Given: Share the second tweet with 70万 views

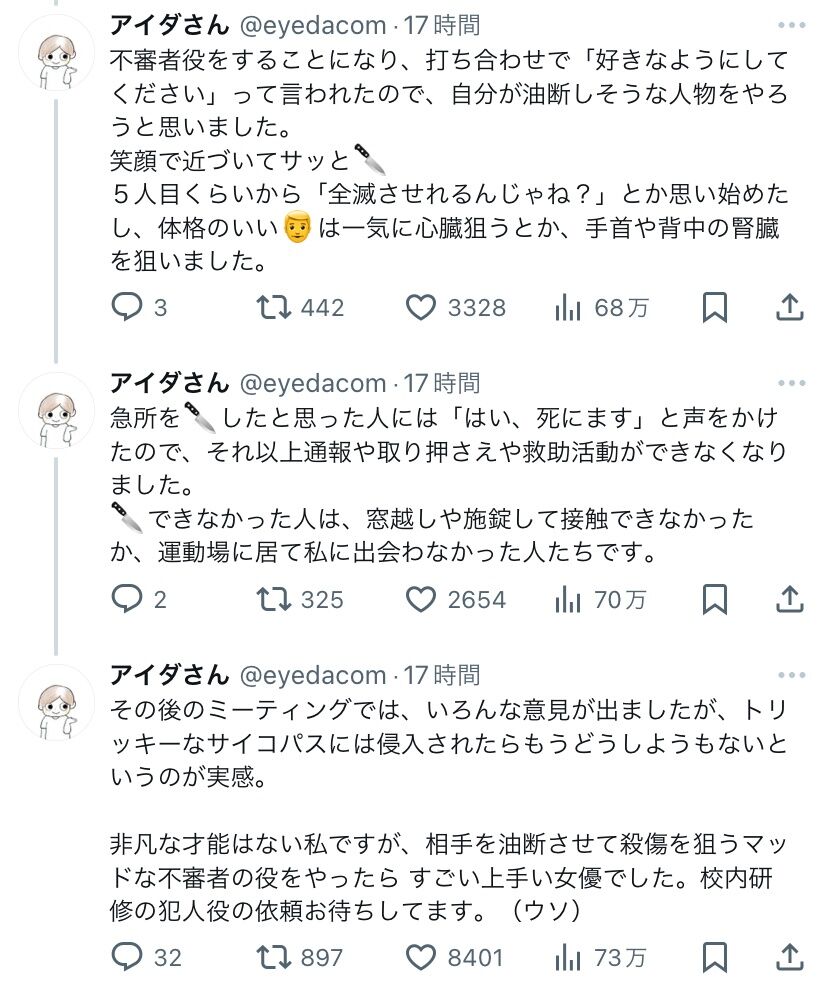Looking at the screenshot, I should pos(790,598).
